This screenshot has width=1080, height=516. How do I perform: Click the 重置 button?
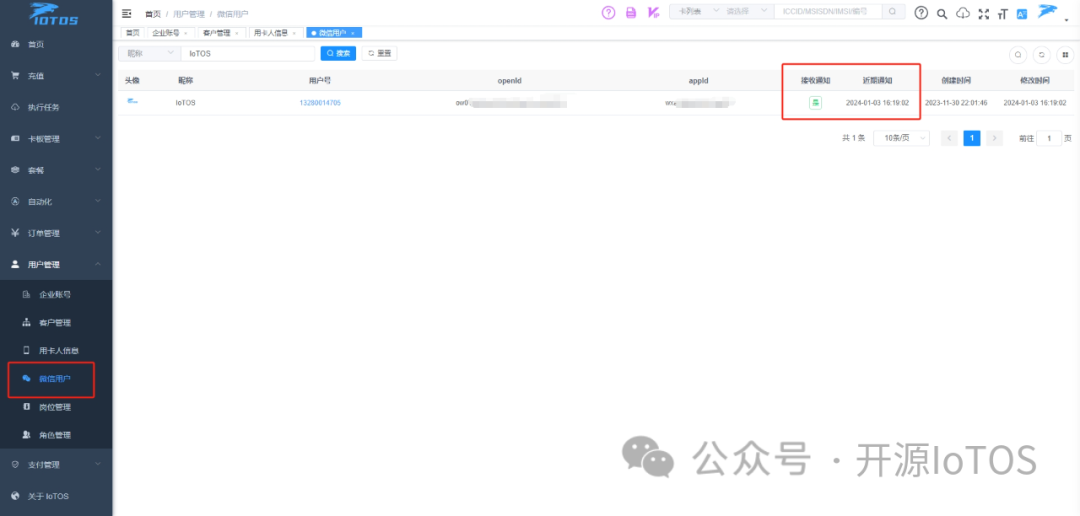point(380,53)
